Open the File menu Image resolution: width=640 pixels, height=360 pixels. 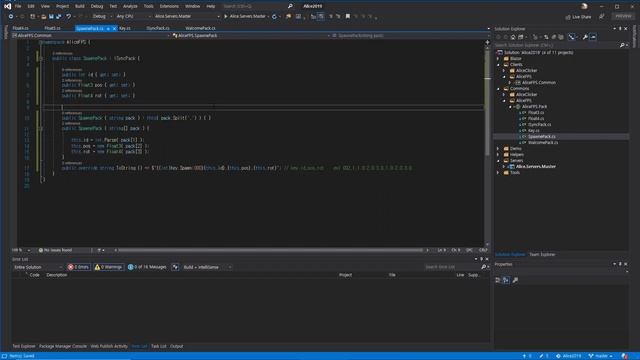coord(18,6)
